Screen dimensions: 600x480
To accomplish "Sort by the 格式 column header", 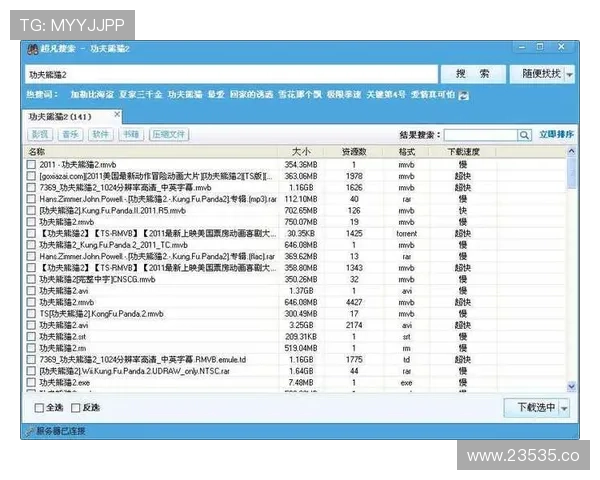I will pyautogui.click(x=406, y=152).
